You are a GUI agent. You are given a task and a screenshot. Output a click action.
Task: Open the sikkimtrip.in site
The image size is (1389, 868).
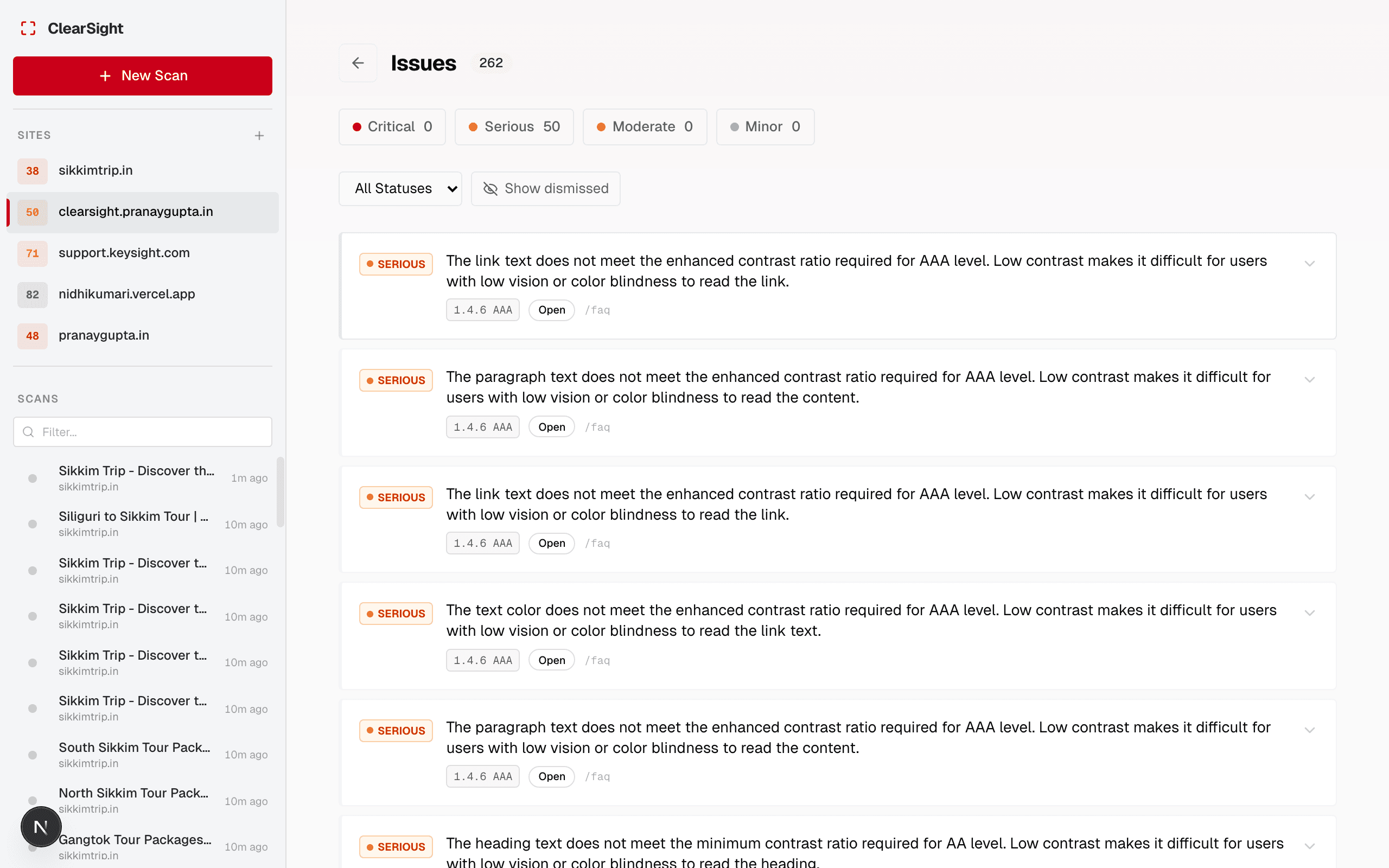[x=142, y=170]
